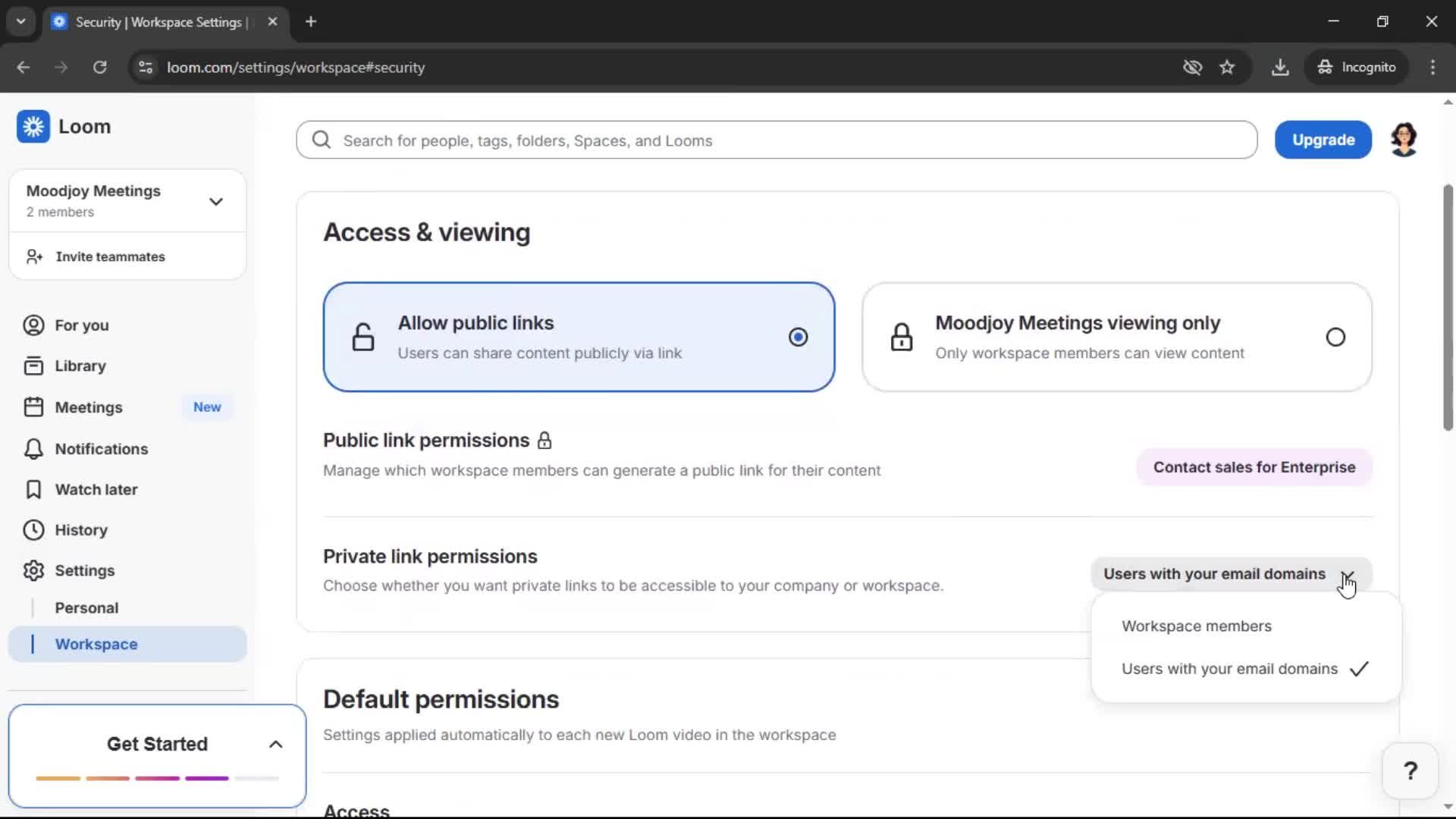This screenshot has width=1456, height=819.
Task: Open the Loom home via the logo icon
Action: (x=33, y=127)
